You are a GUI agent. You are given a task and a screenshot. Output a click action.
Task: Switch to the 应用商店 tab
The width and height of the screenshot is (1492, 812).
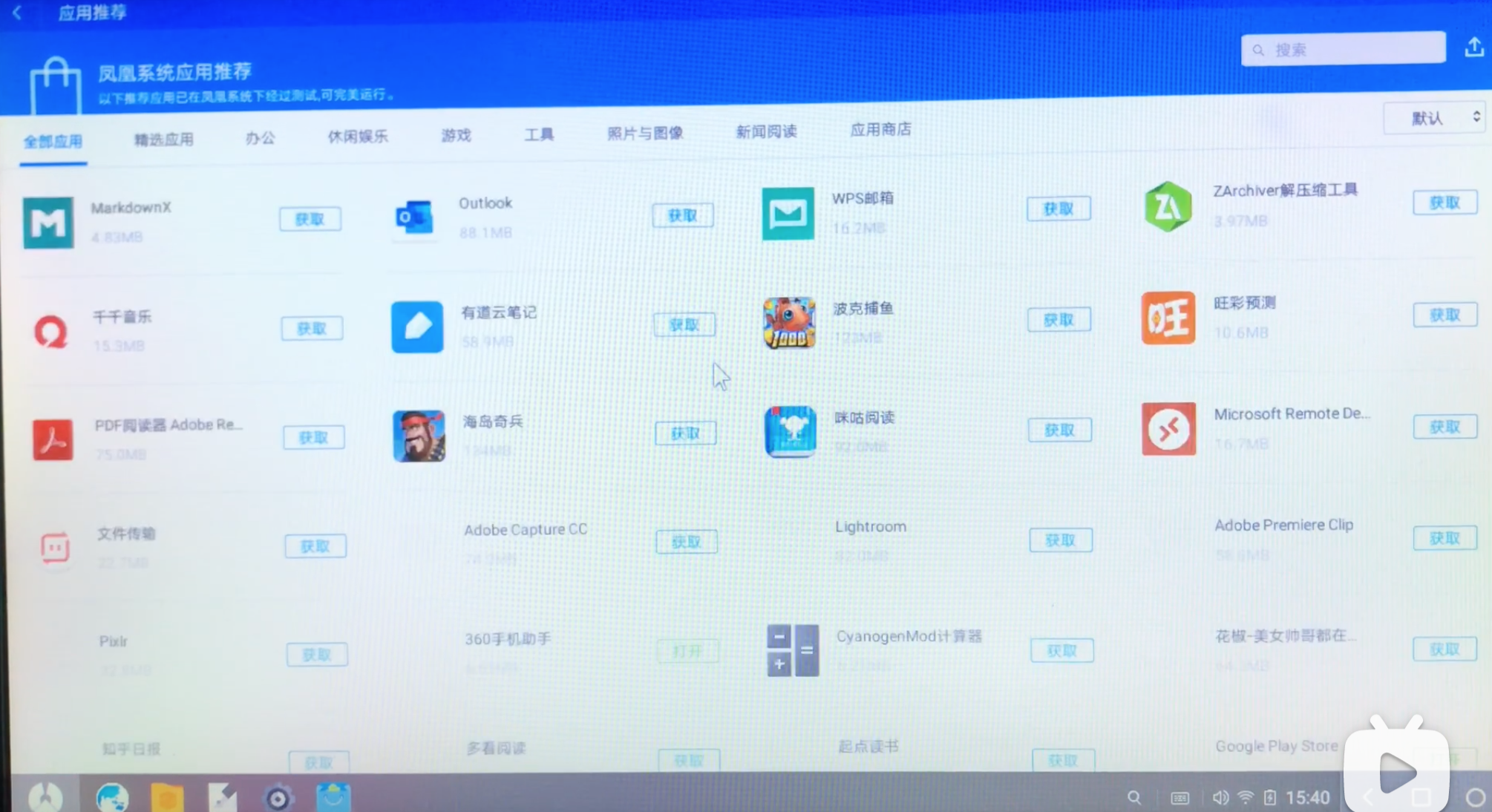pyautogui.click(x=880, y=129)
